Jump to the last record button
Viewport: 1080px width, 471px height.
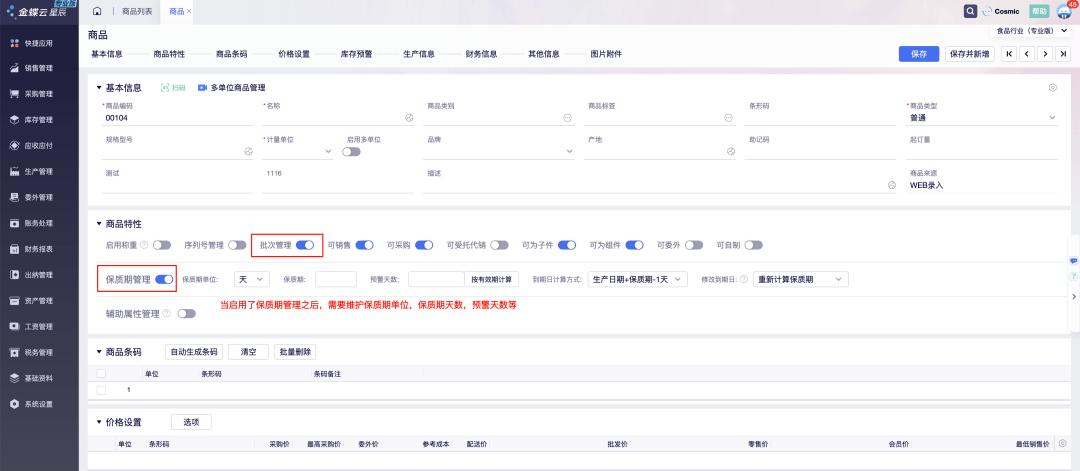point(1063,54)
